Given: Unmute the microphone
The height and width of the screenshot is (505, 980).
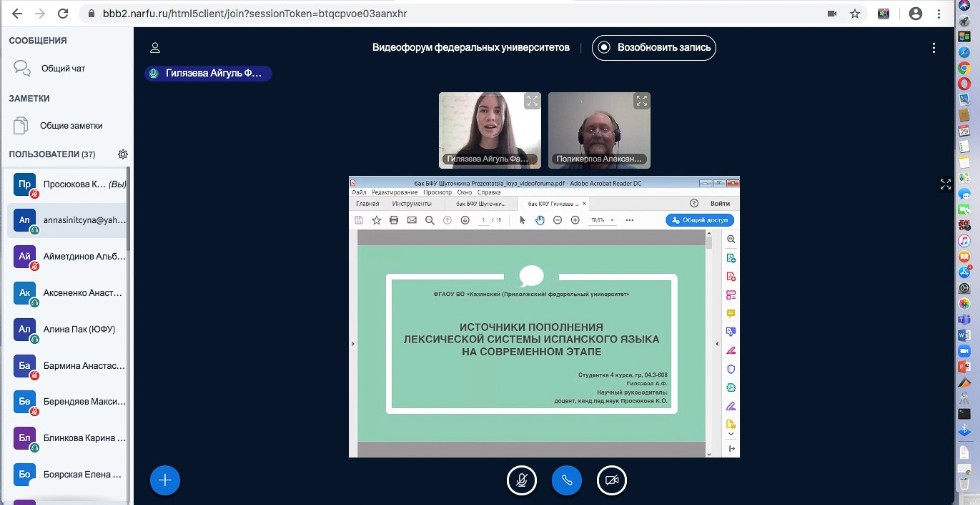Looking at the screenshot, I should click(x=521, y=480).
